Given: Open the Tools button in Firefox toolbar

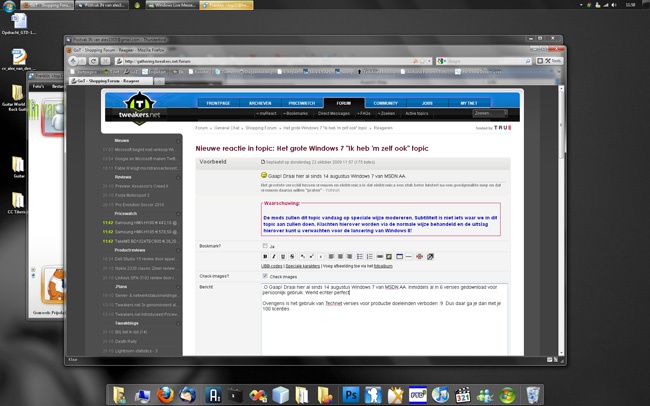Looking at the screenshot, I should tap(552, 61).
